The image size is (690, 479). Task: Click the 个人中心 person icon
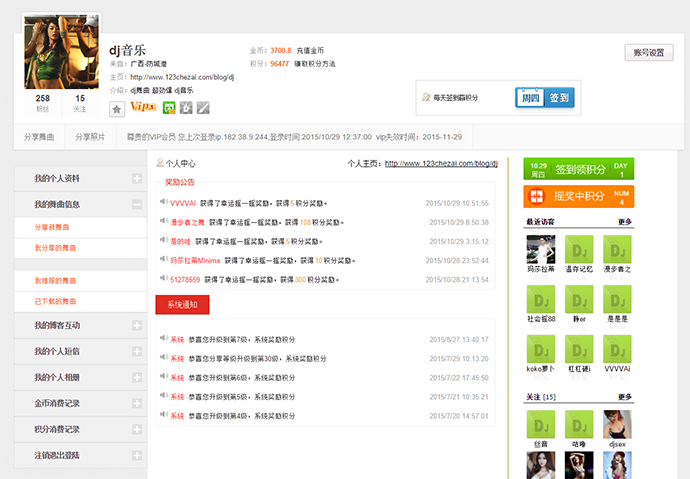click(160, 163)
